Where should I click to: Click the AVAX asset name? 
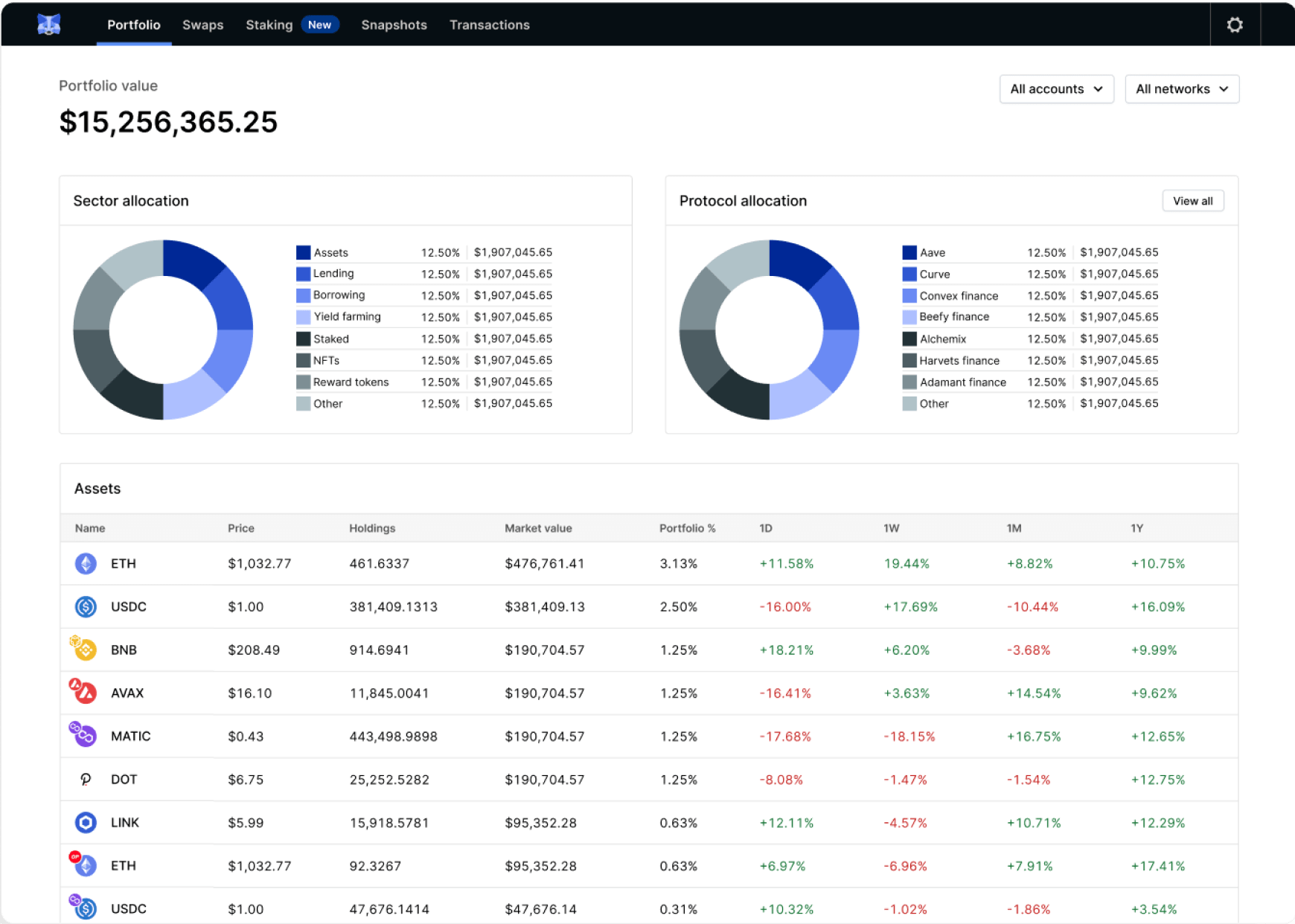127,693
